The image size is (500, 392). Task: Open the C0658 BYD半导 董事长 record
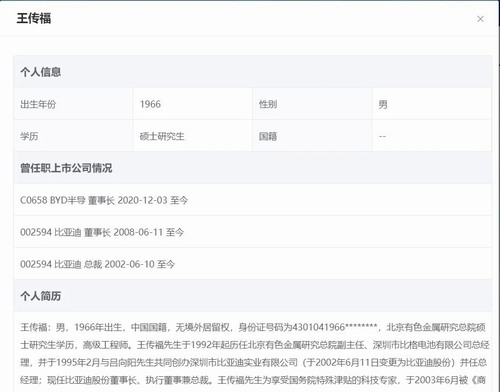[252, 200]
